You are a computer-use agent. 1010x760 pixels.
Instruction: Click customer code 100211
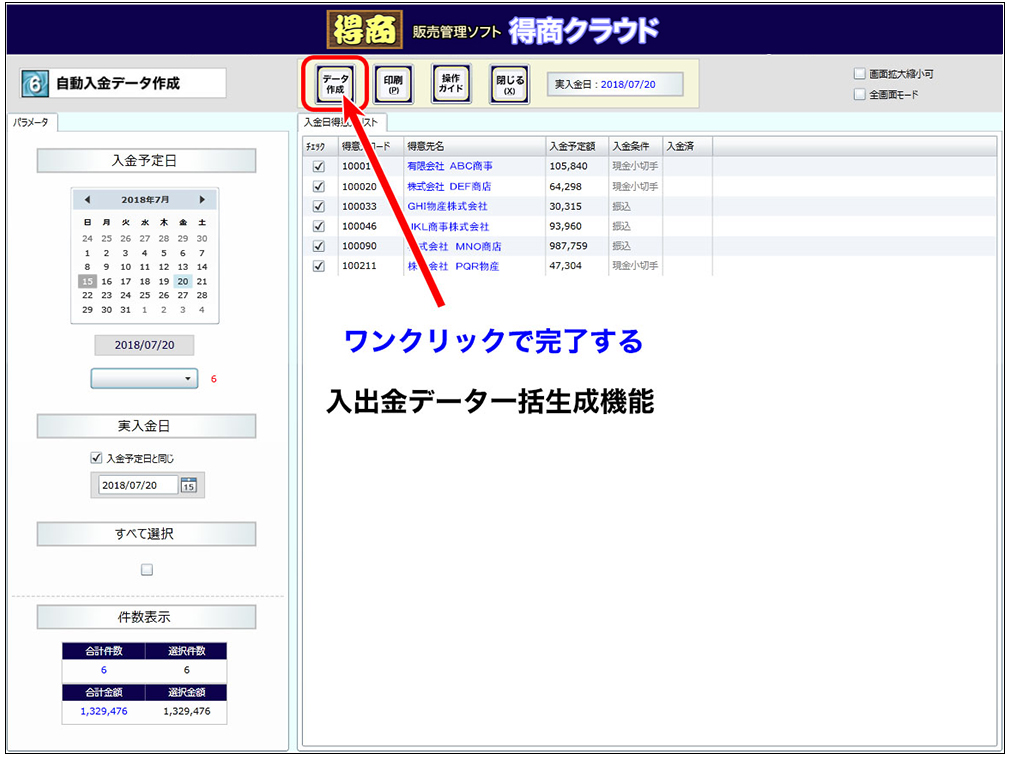[x=359, y=266]
